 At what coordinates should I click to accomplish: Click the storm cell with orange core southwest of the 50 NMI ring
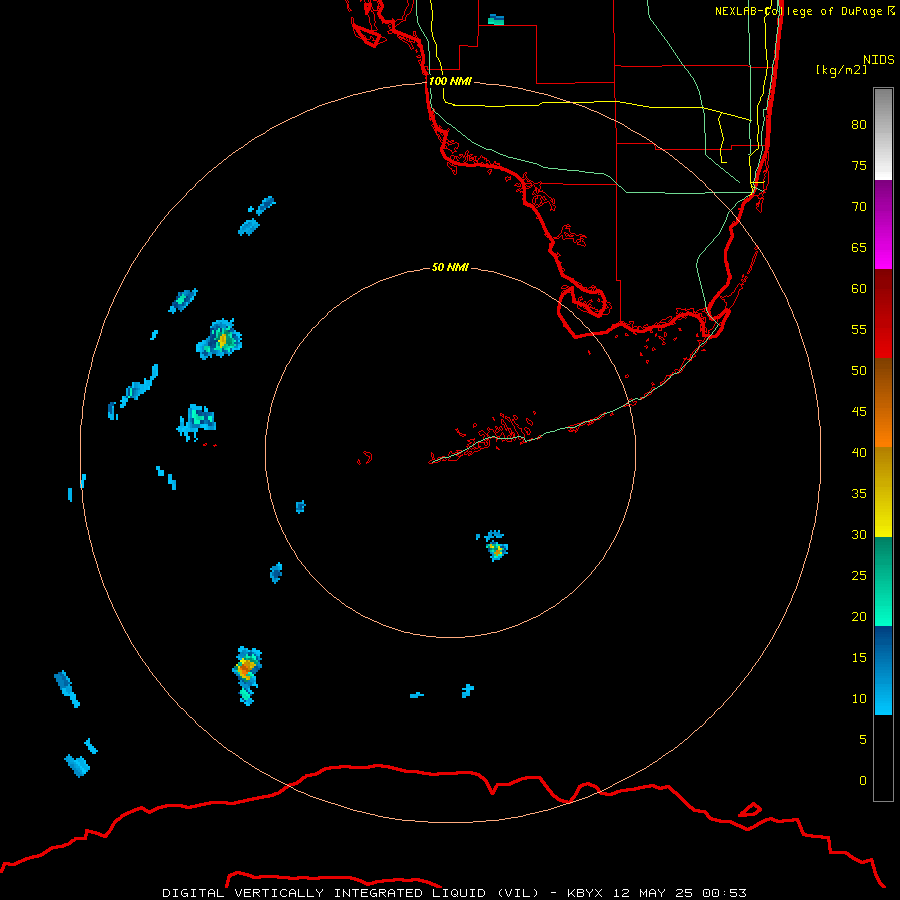(x=247, y=675)
